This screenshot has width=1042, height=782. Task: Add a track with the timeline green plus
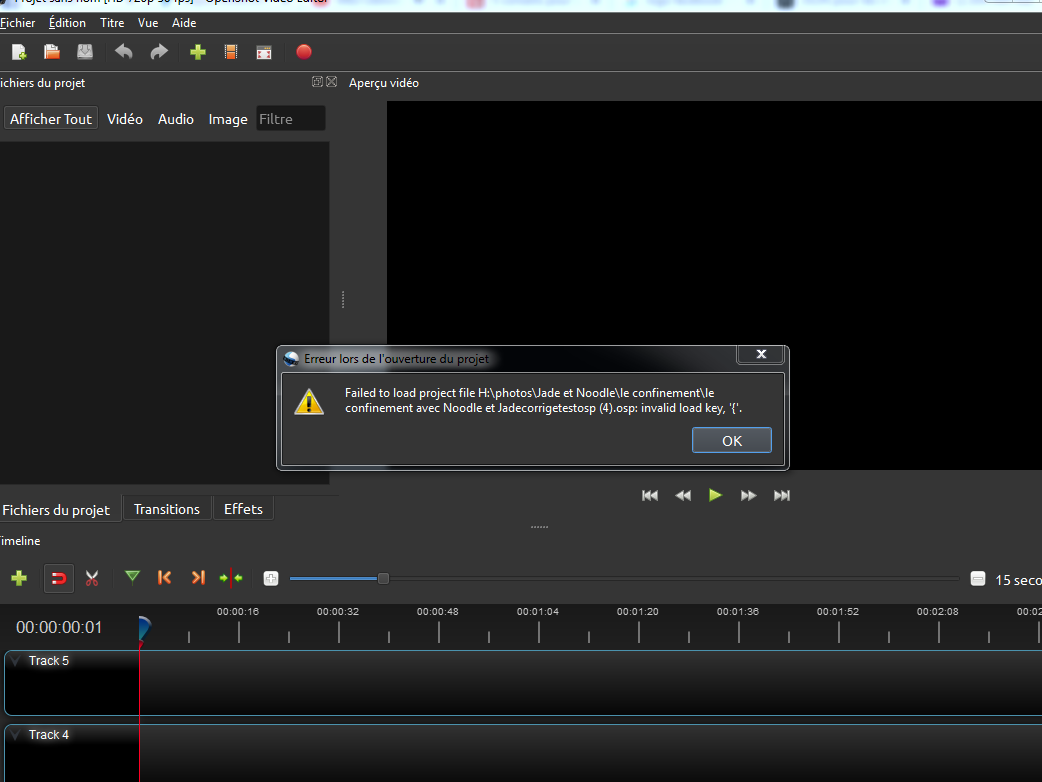pyautogui.click(x=19, y=578)
